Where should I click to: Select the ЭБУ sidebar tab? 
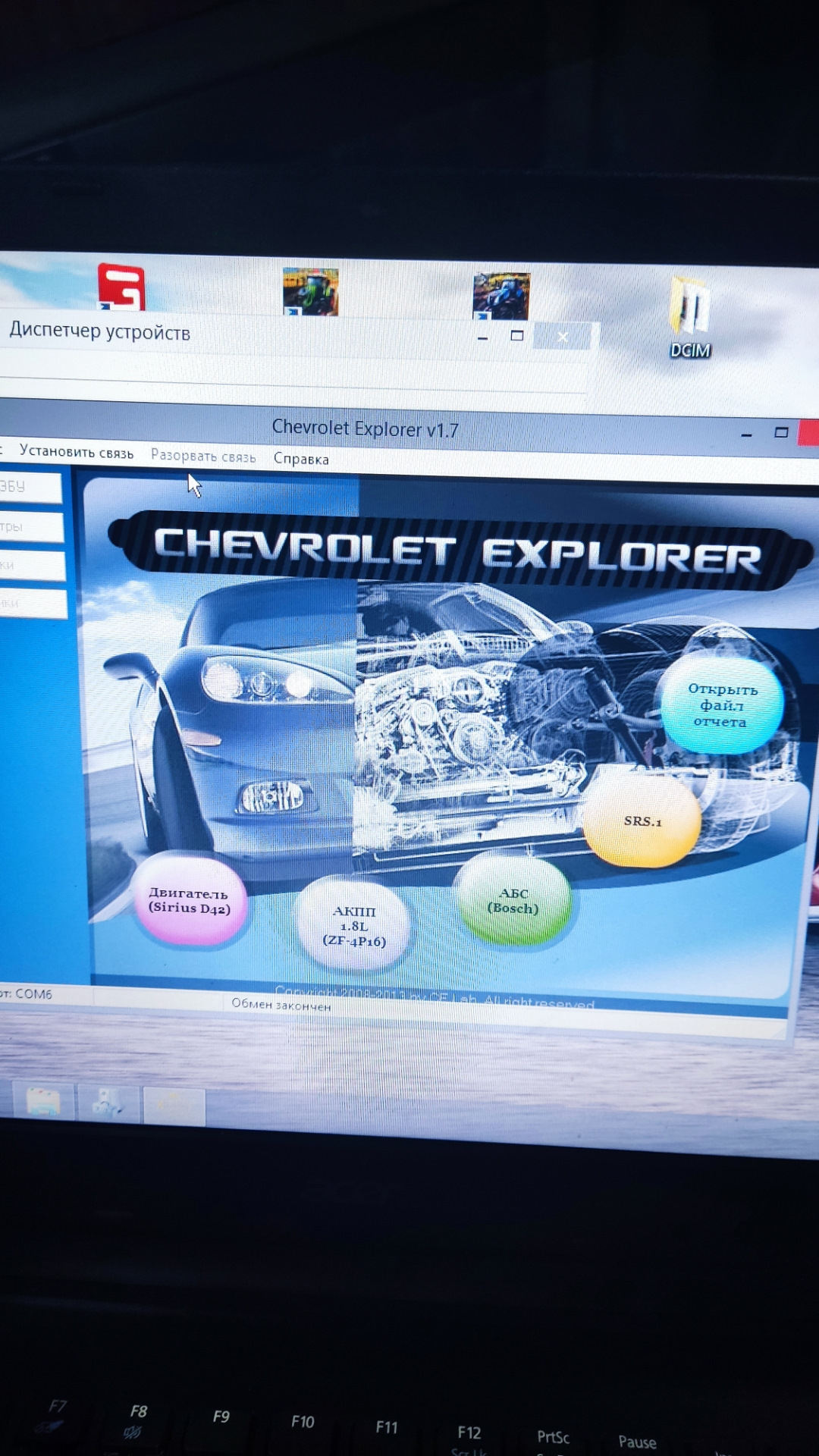pos(30,487)
